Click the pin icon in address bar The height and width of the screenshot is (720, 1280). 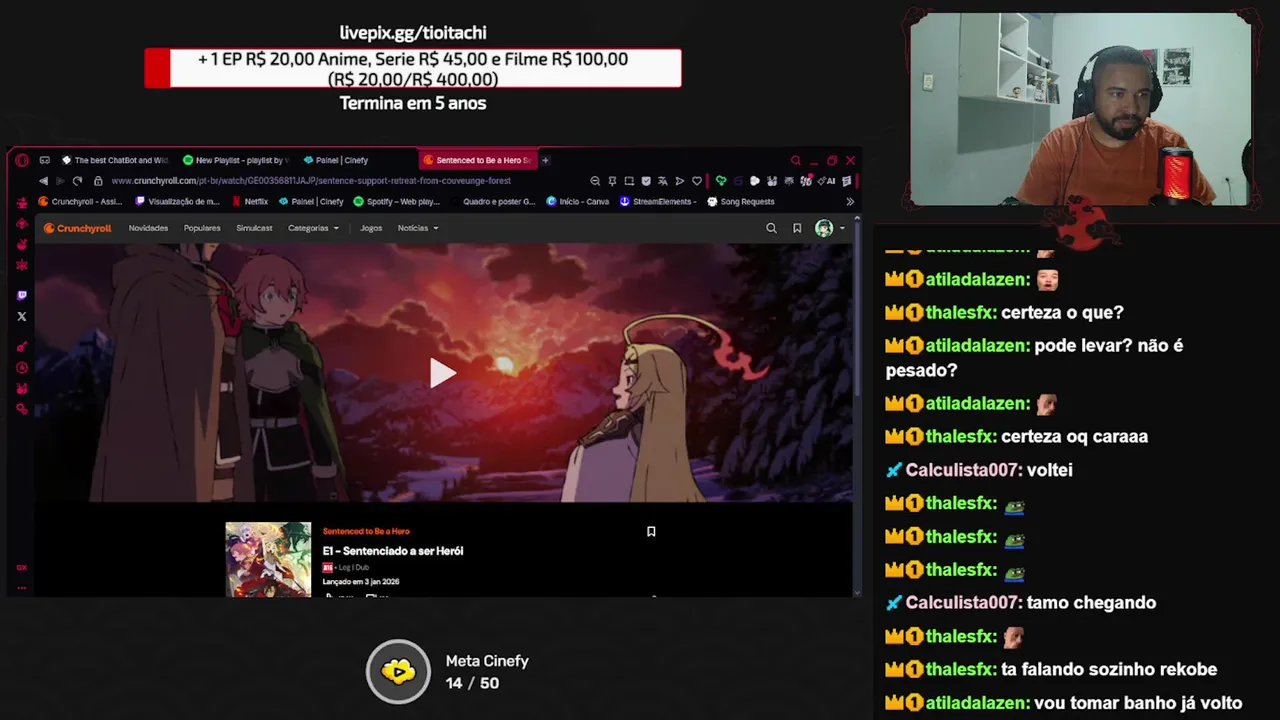612,181
